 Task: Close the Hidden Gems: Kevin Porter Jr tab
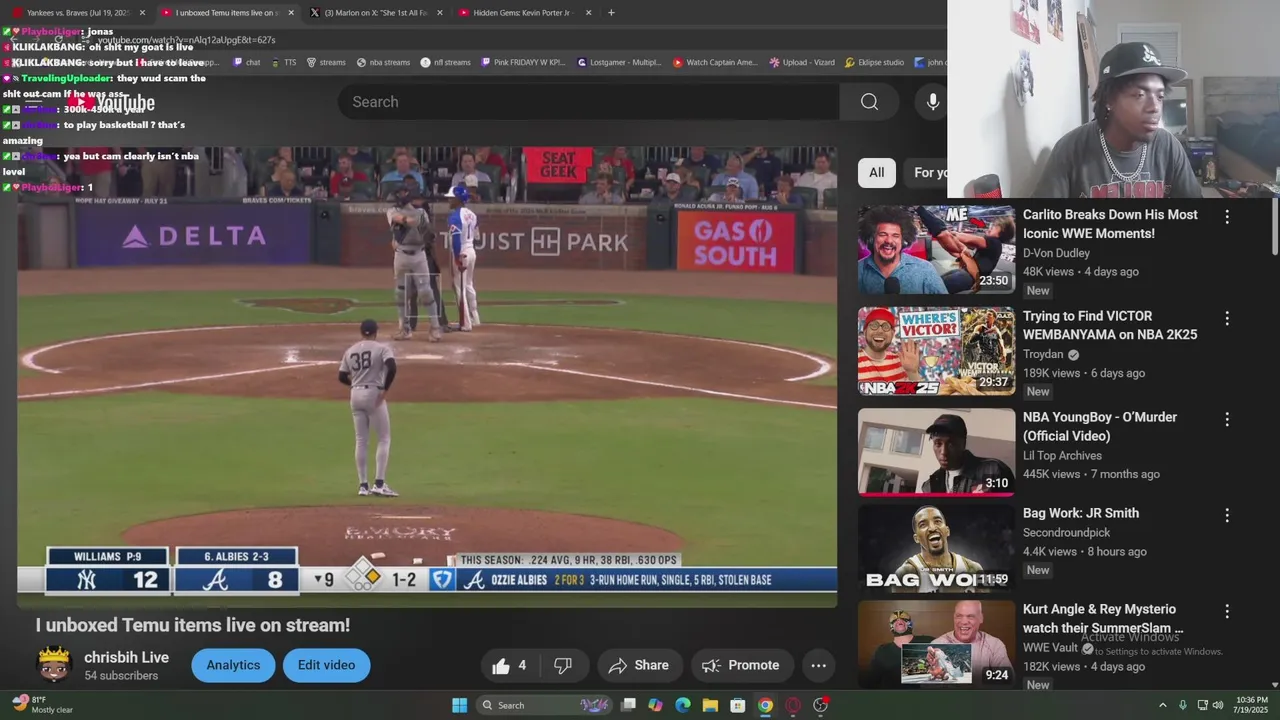[588, 13]
